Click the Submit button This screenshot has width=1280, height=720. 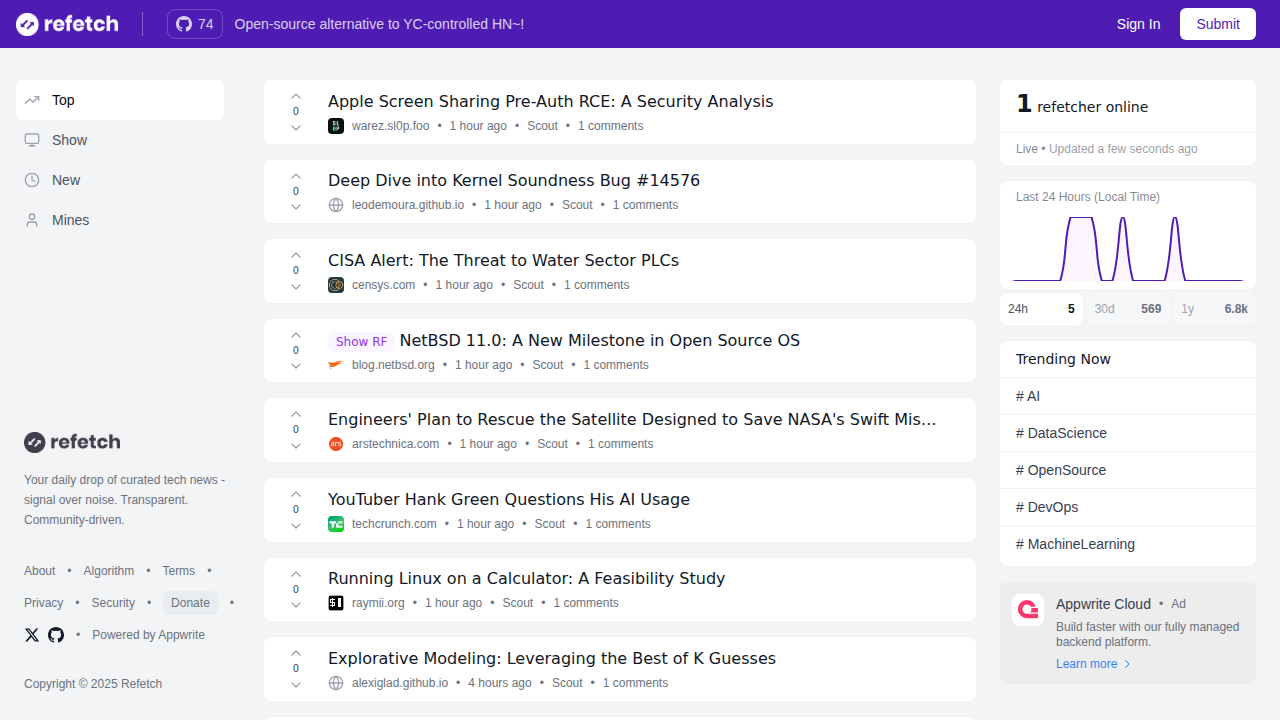[x=1218, y=24]
